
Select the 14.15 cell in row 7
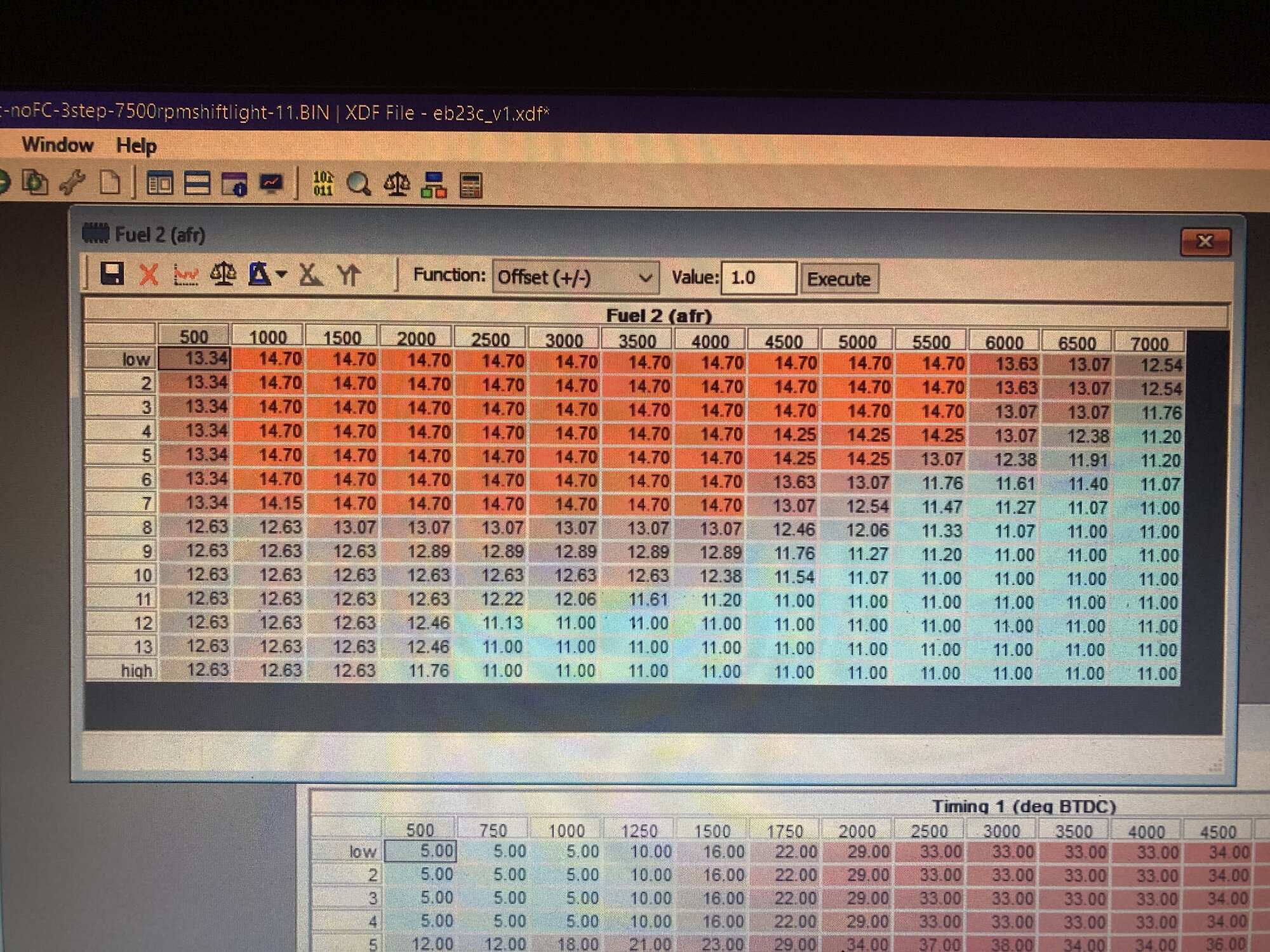(x=269, y=503)
